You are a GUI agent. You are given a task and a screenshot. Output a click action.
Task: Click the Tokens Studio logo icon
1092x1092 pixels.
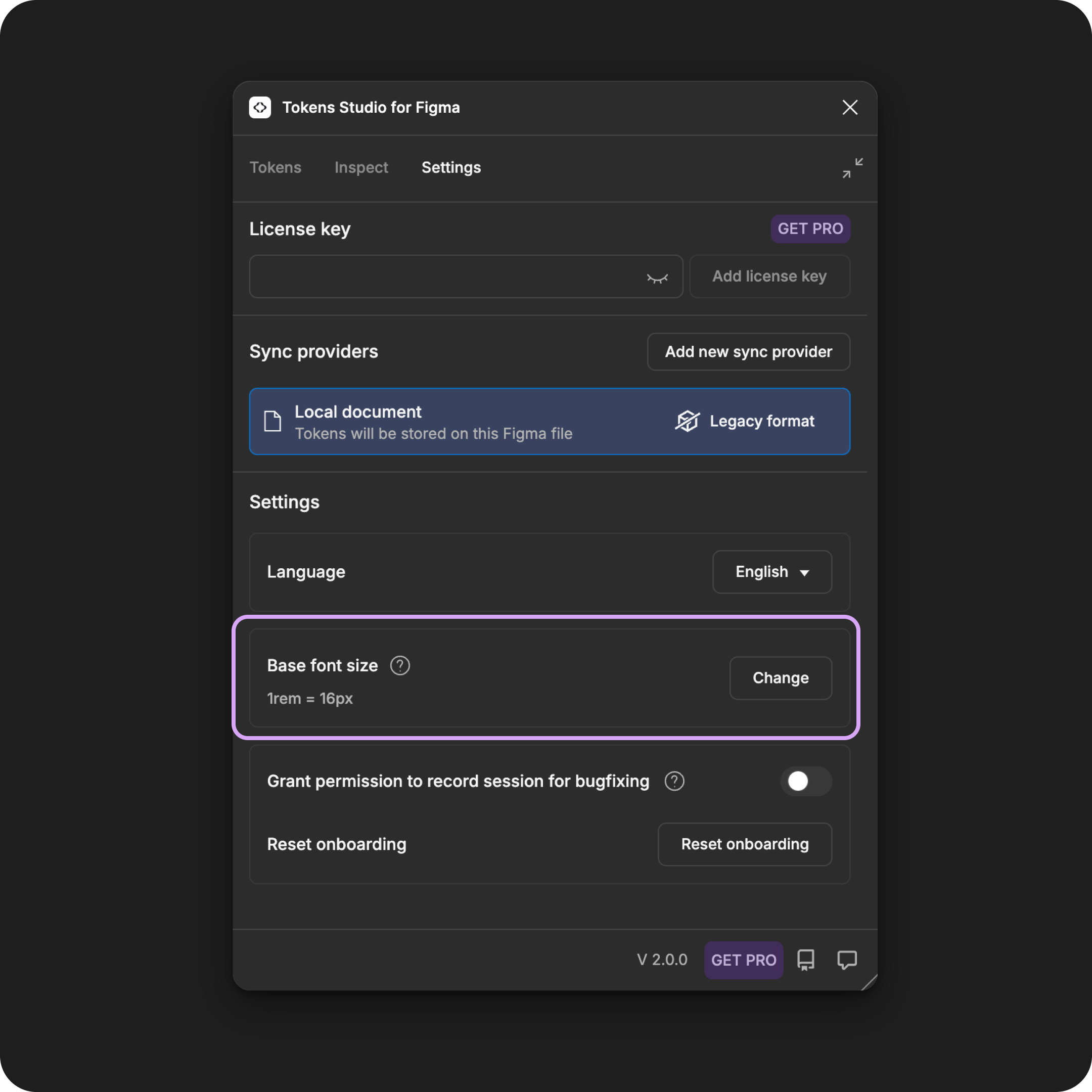(260, 107)
